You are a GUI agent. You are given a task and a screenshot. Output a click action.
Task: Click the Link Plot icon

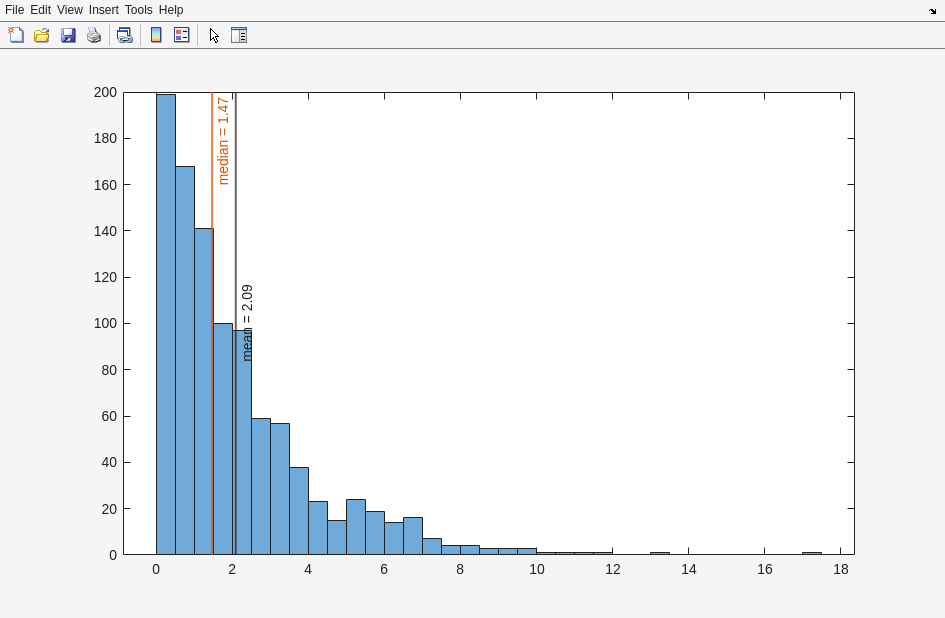coord(124,35)
